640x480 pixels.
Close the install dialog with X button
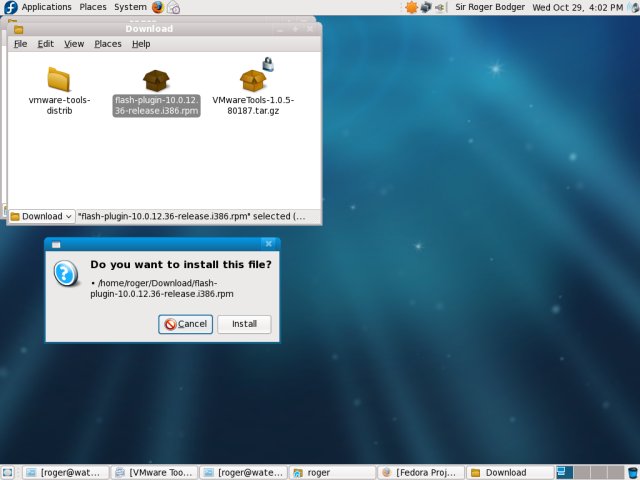[x=269, y=244]
